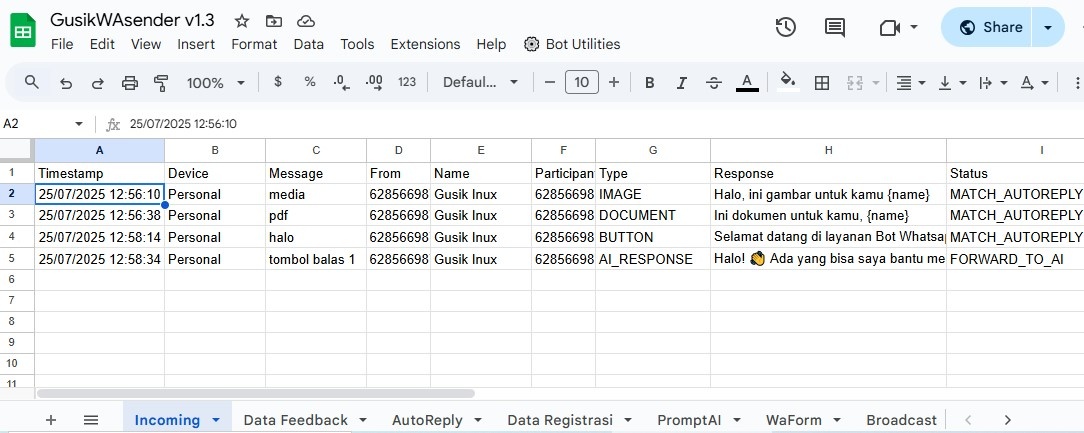Format as percent
The width and height of the screenshot is (1084, 433).
310,82
